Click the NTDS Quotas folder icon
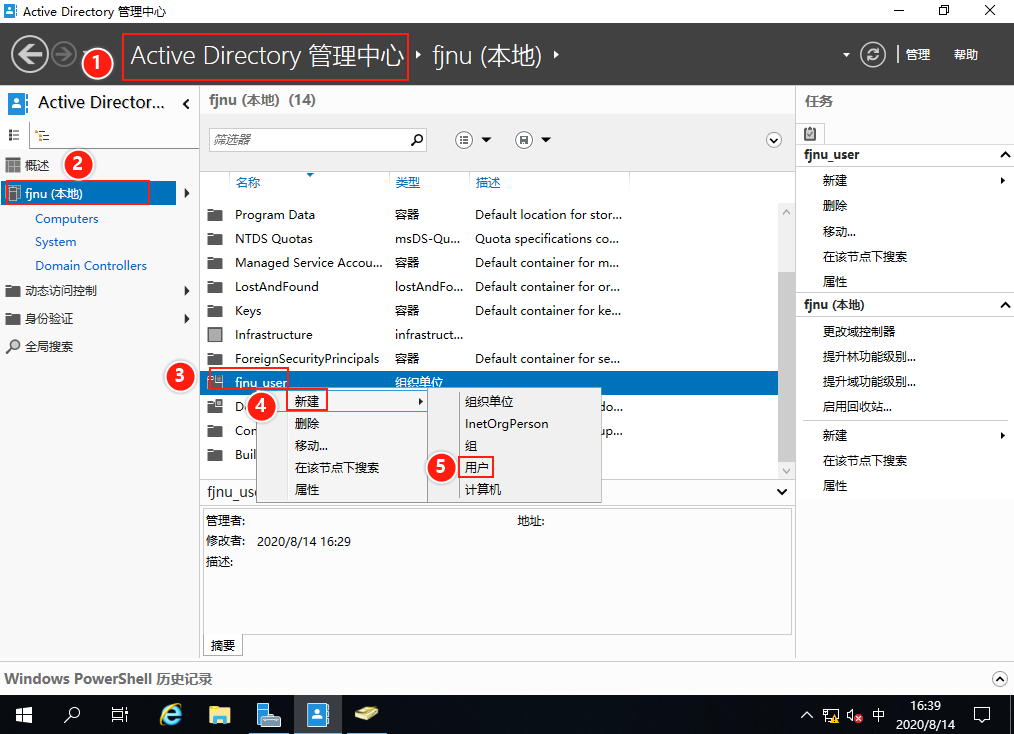 pos(215,239)
